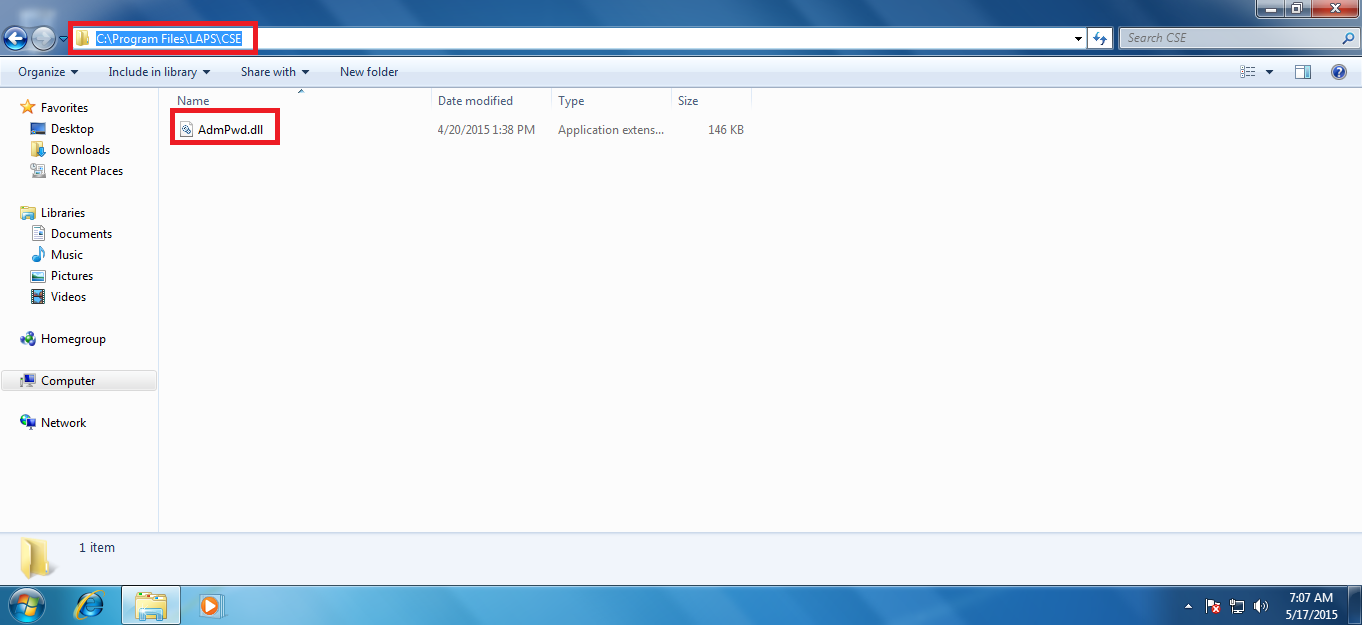Open the Organize menu
This screenshot has height=625, width=1362.
[48, 72]
